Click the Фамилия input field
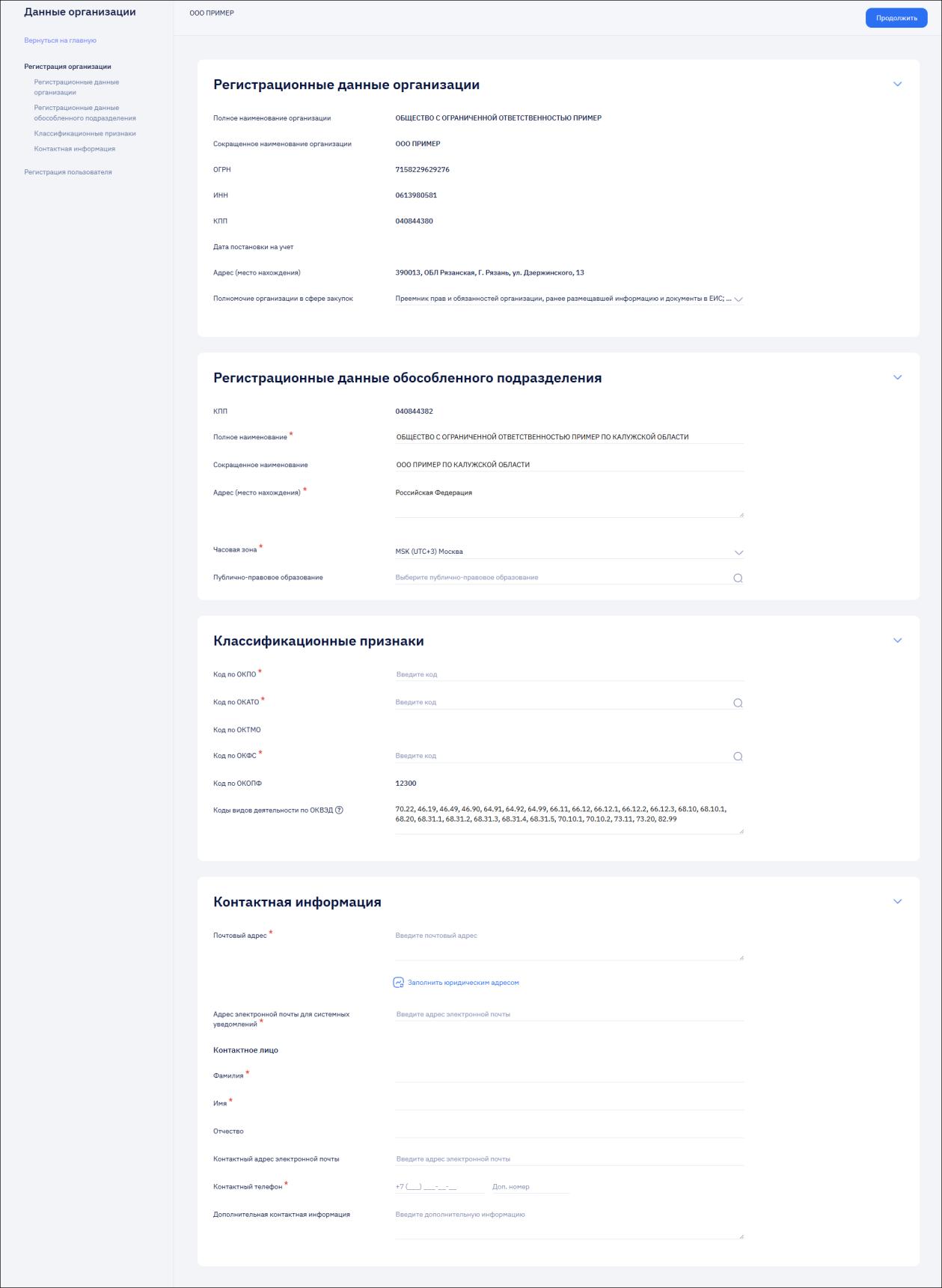This screenshot has height=1288, width=942. pos(569,1075)
